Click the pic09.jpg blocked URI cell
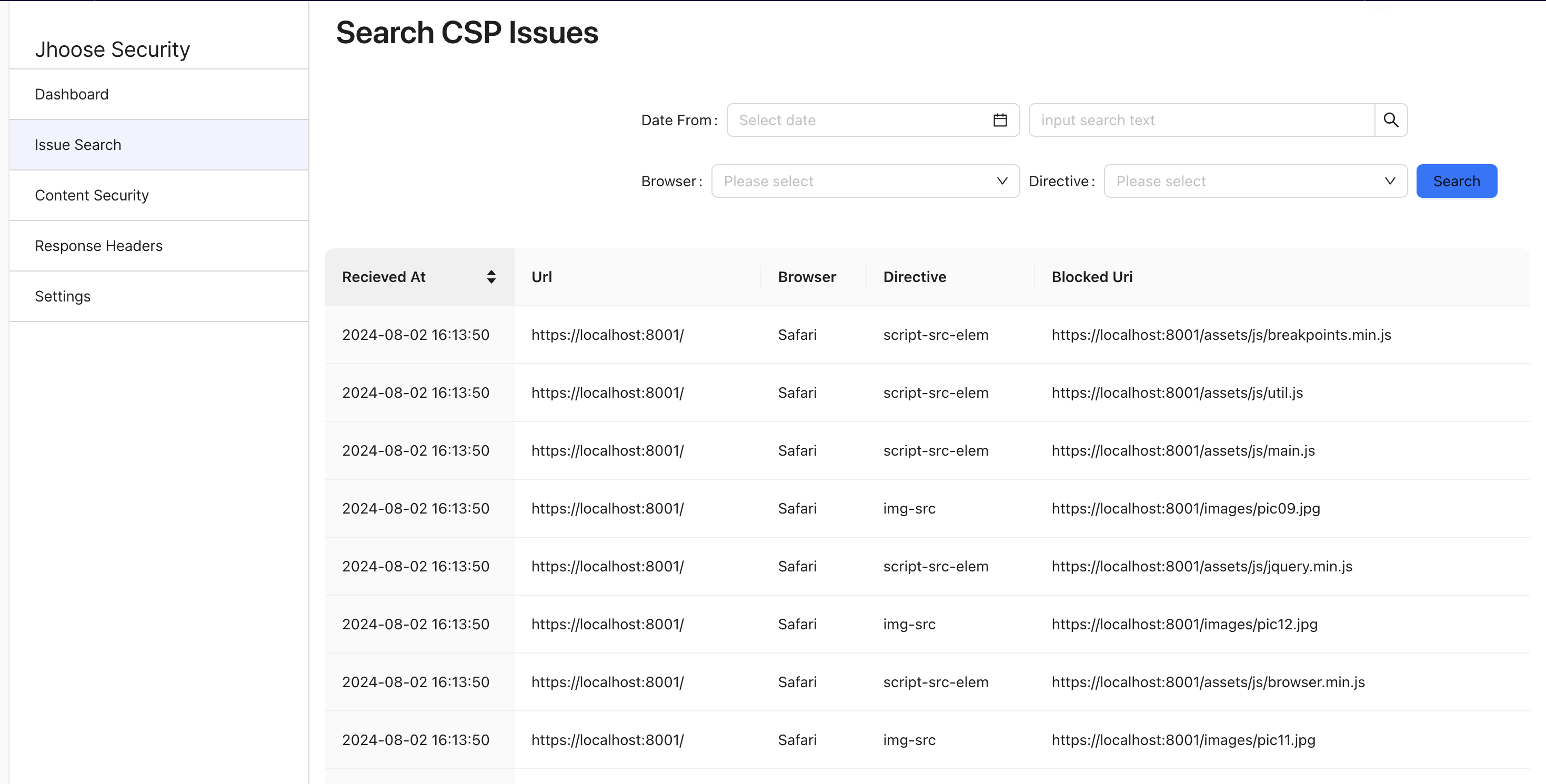This screenshot has width=1546, height=784. point(1186,508)
